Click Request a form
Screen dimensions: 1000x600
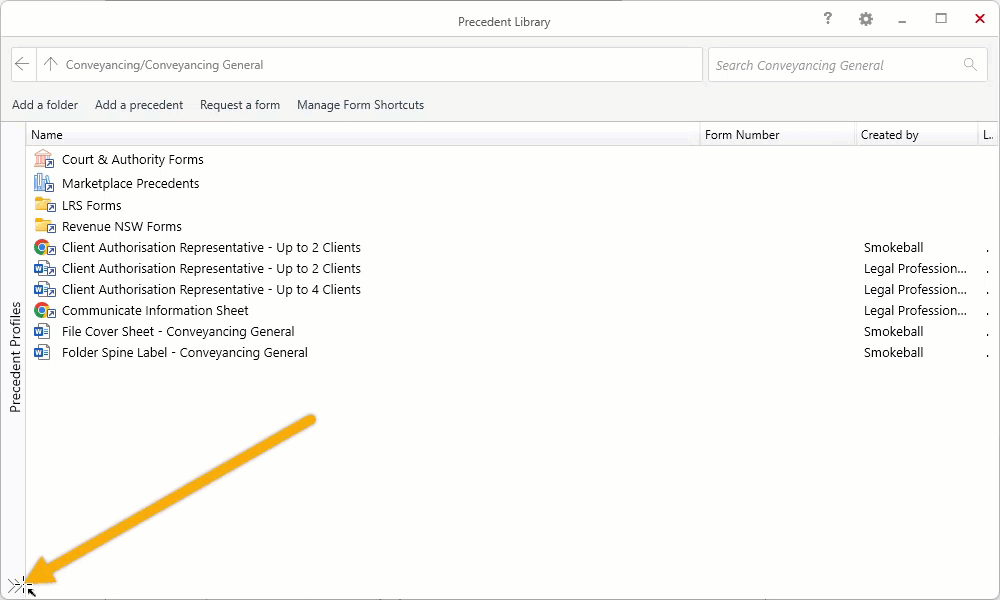pos(240,105)
